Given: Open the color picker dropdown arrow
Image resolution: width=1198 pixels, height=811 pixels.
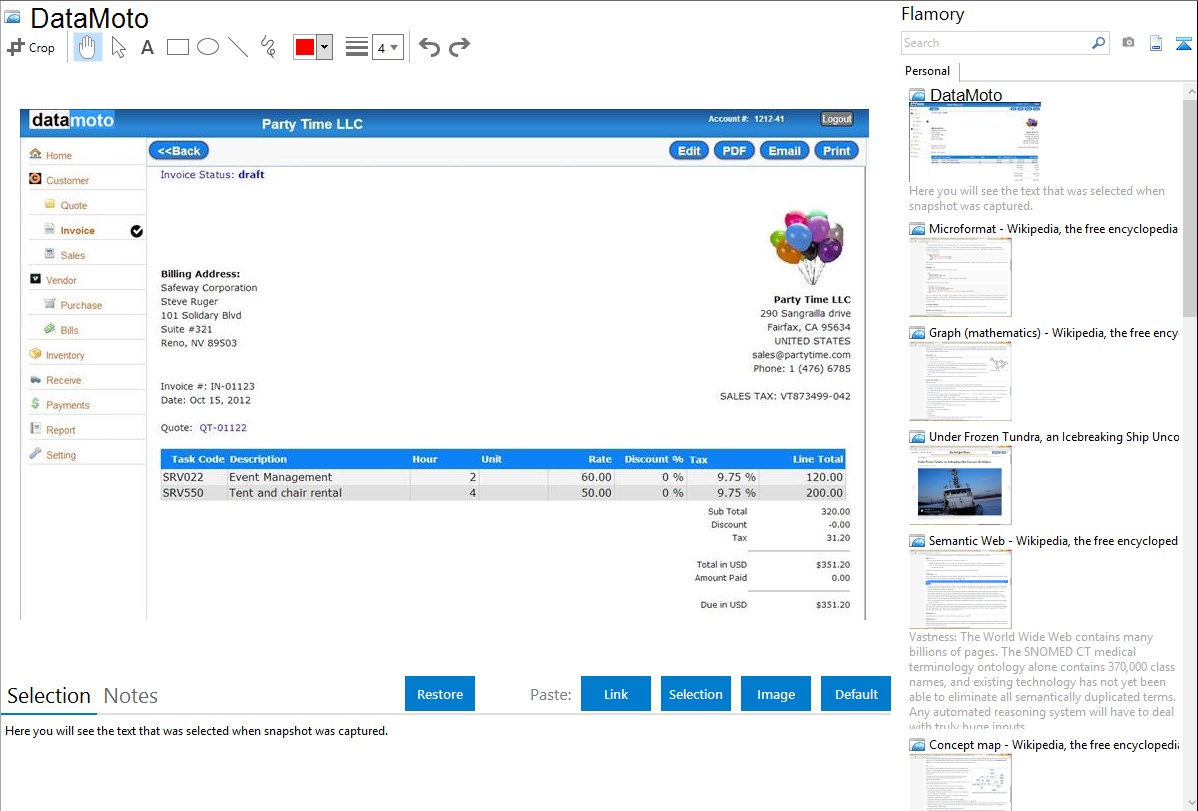Looking at the screenshot, I should (x=325, y=47).
